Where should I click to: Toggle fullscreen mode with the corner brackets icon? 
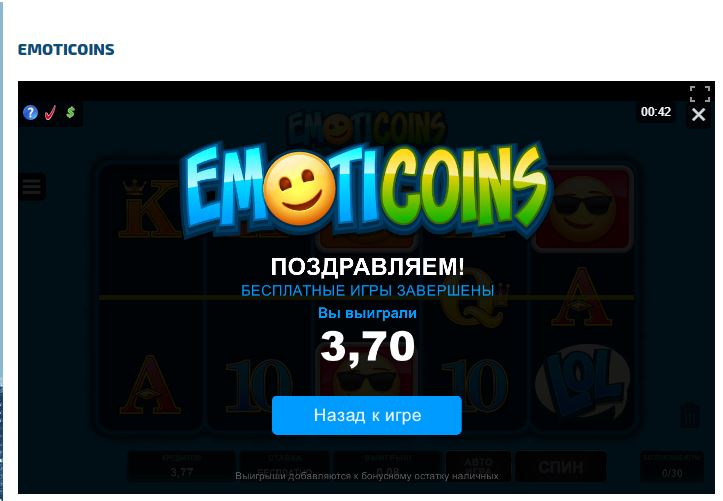(699, 94)
